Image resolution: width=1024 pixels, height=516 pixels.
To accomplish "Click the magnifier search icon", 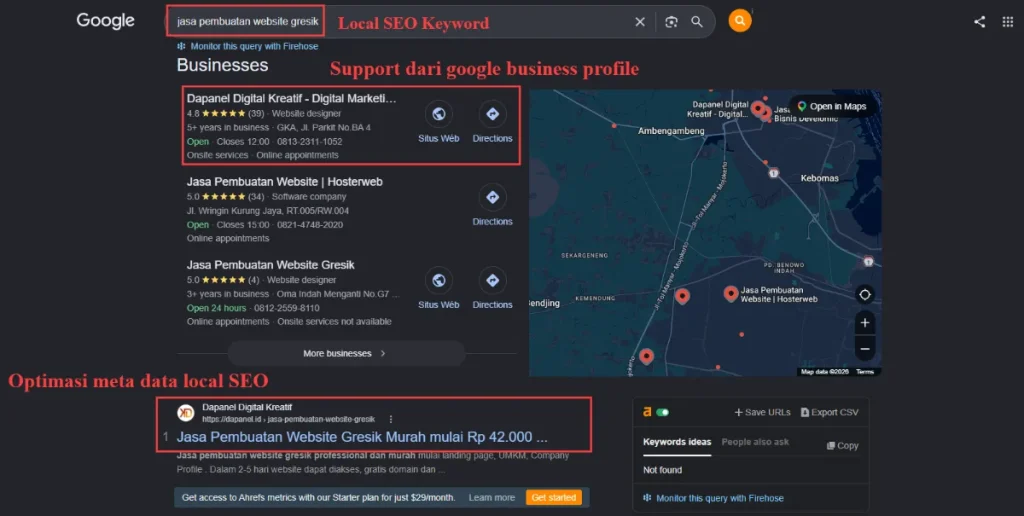I will (697, 22).
